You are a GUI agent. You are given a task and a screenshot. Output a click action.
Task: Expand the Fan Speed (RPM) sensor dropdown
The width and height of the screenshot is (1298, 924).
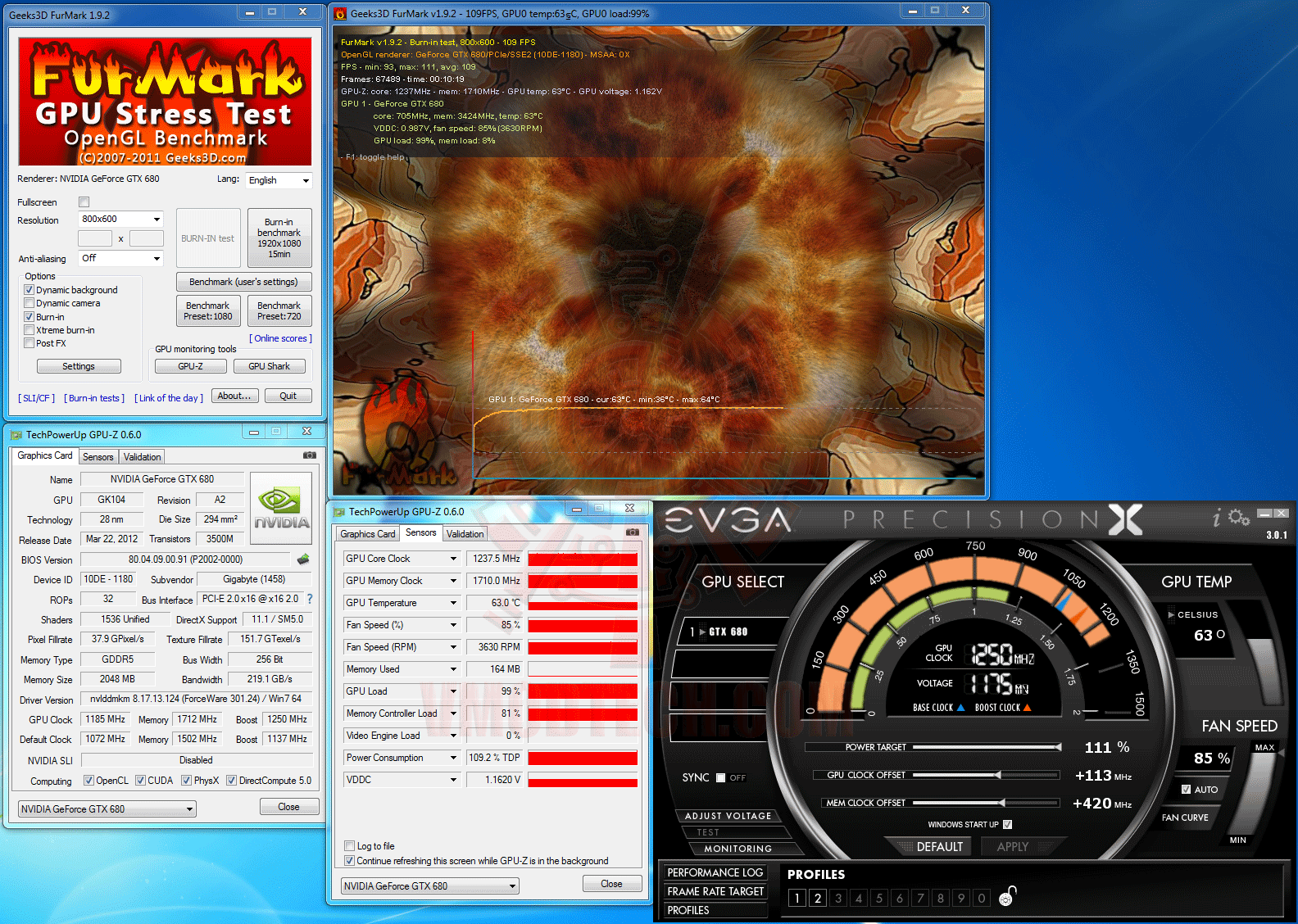[453, 647]
